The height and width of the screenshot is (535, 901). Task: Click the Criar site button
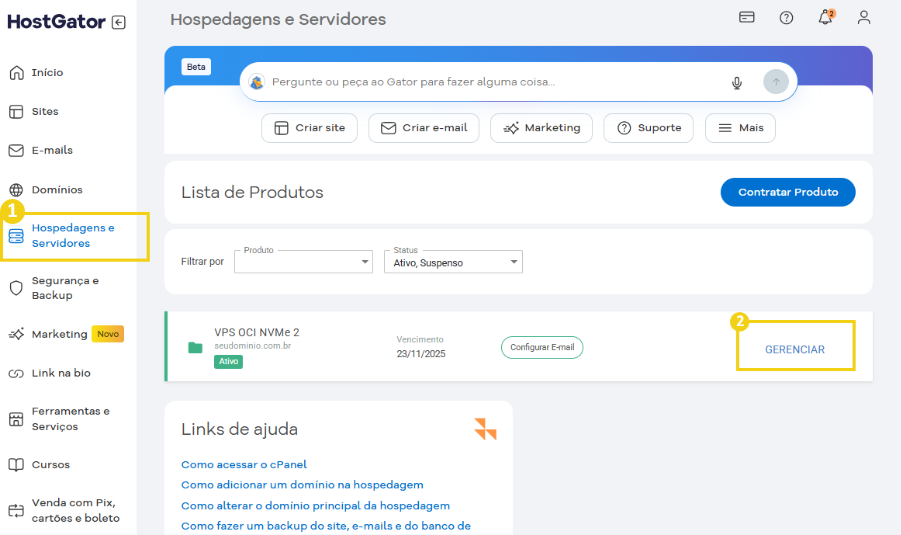click(x=309, y=128)
